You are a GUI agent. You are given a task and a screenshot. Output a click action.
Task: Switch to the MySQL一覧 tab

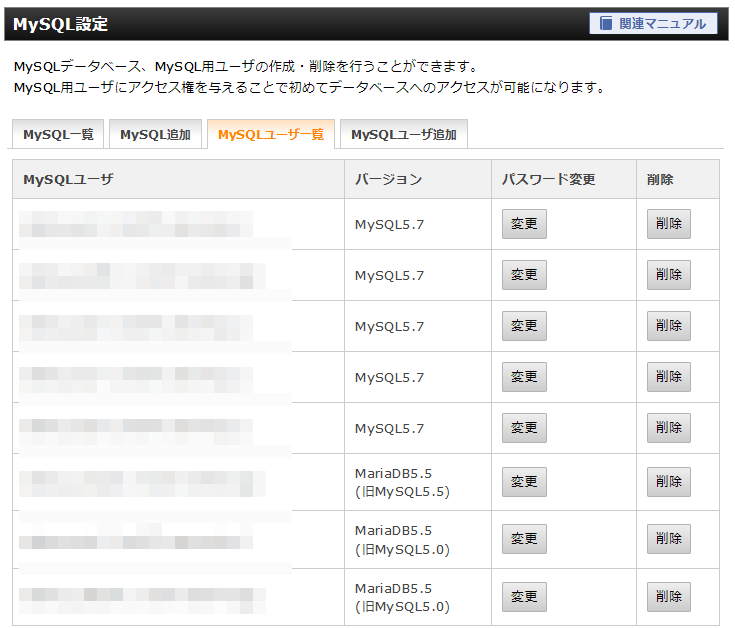point(58,135)
